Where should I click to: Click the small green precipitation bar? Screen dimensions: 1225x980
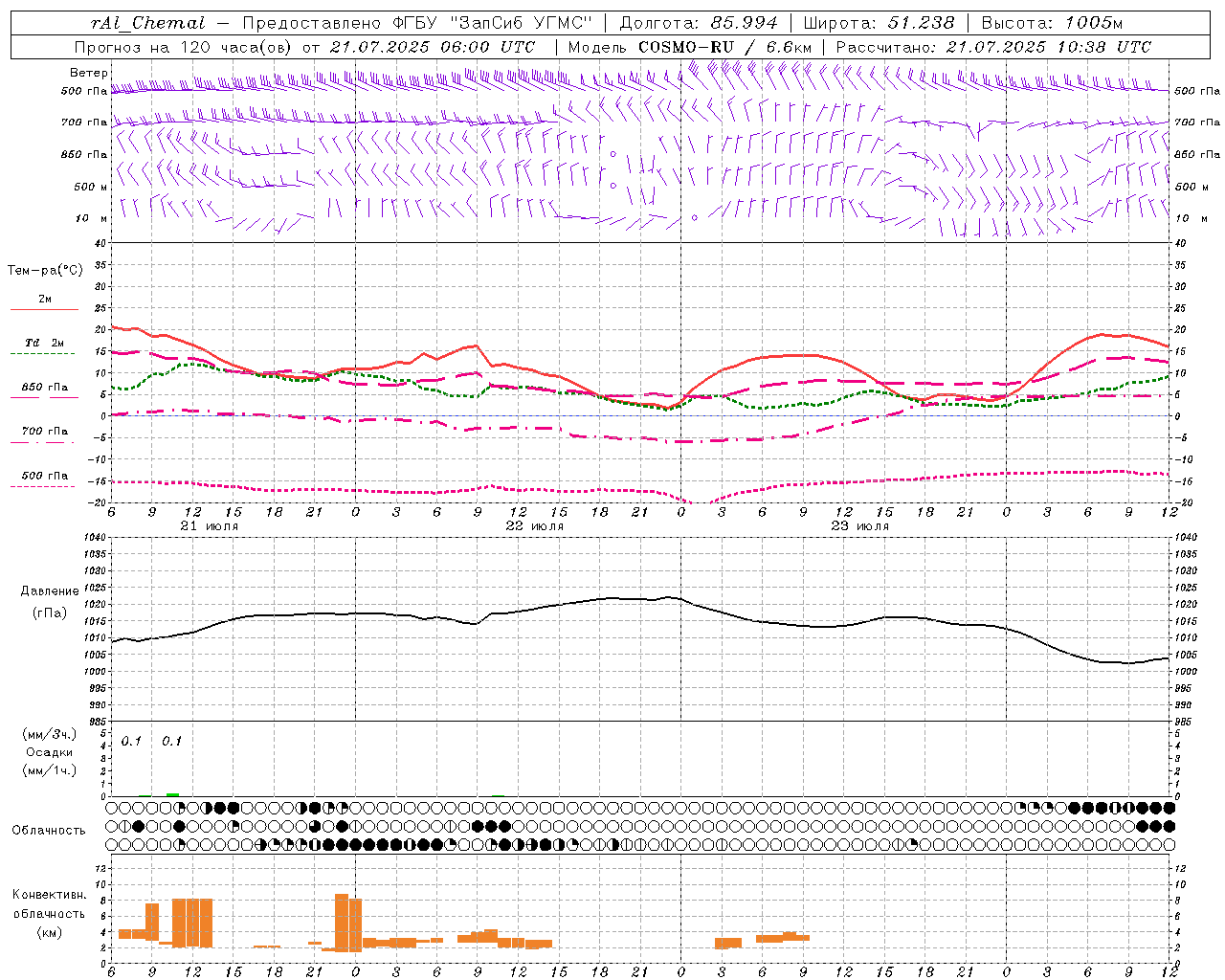point(172,794)
